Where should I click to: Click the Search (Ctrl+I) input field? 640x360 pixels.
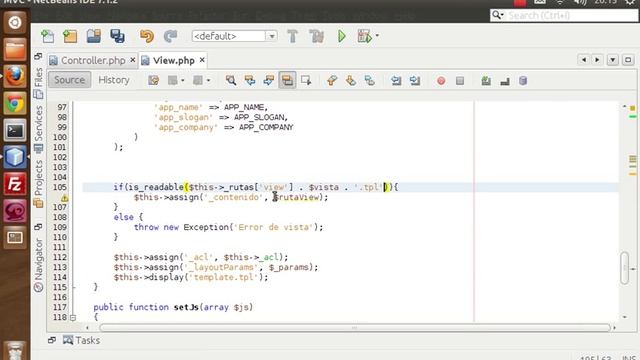point(571,16)
